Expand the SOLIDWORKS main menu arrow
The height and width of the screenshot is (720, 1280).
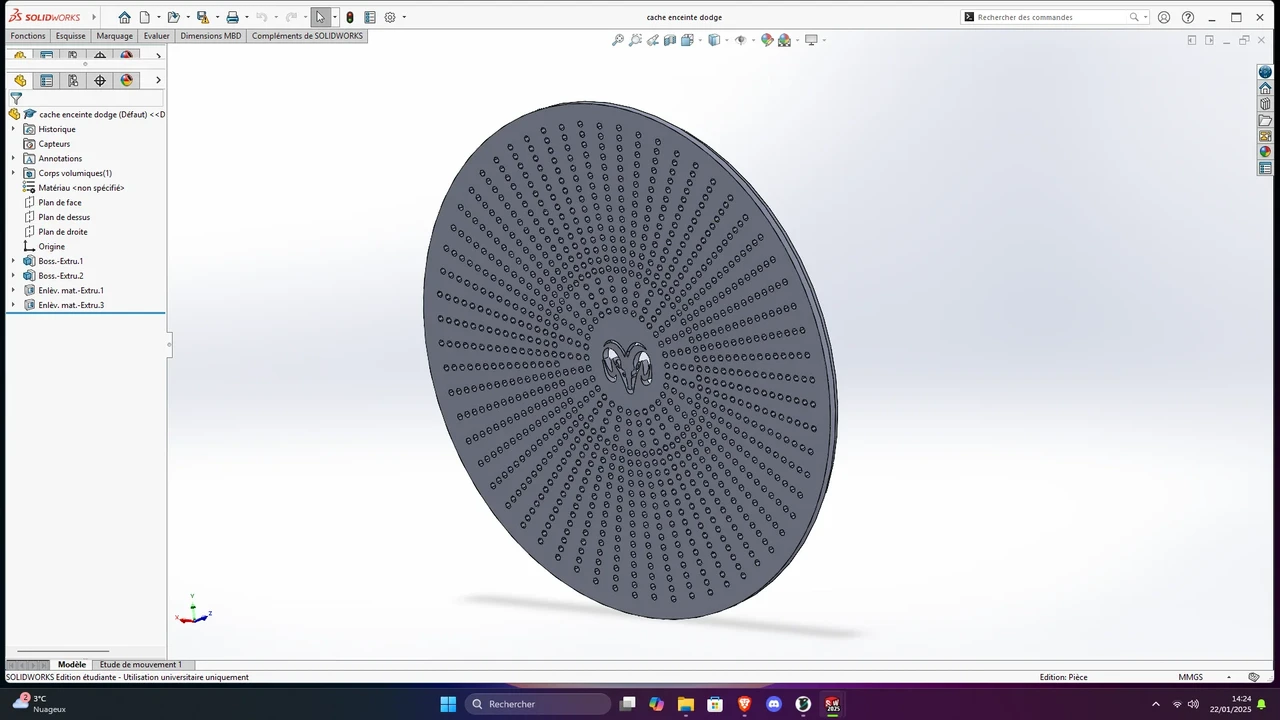93,17
